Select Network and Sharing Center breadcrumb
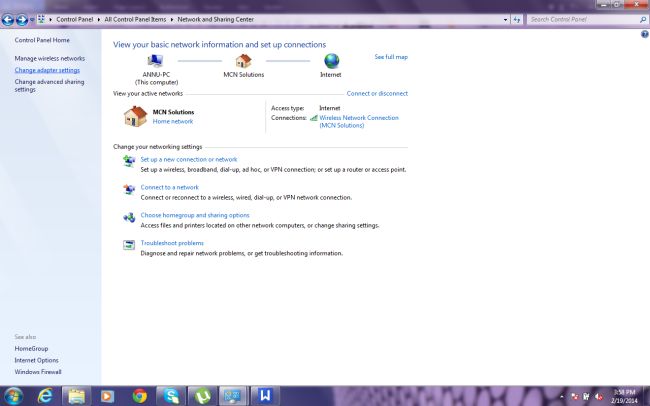The height and width of the screenshot is (406, 650). click(216, 19)
